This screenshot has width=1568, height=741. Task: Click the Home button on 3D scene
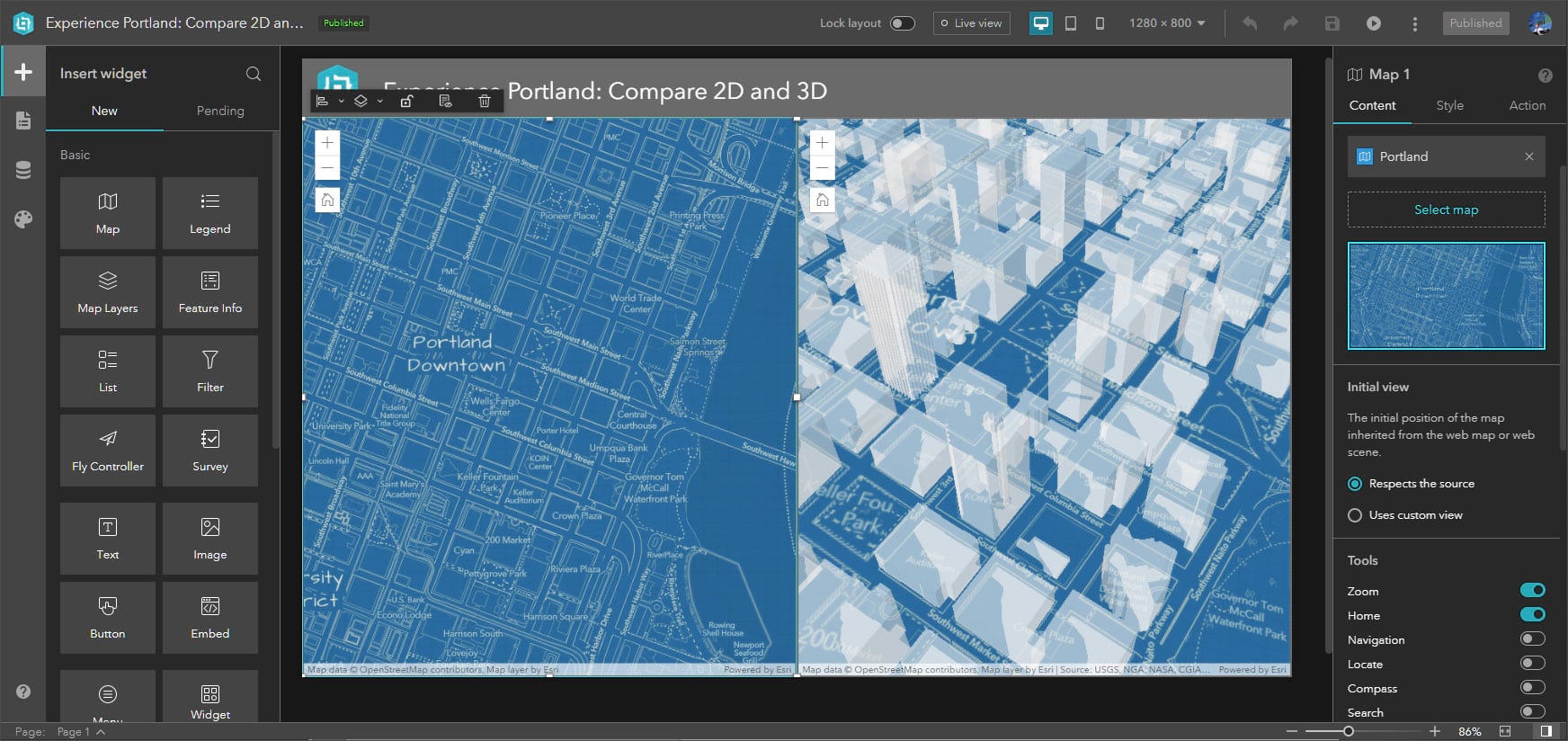pyautogui.click(x=822, y=200)
